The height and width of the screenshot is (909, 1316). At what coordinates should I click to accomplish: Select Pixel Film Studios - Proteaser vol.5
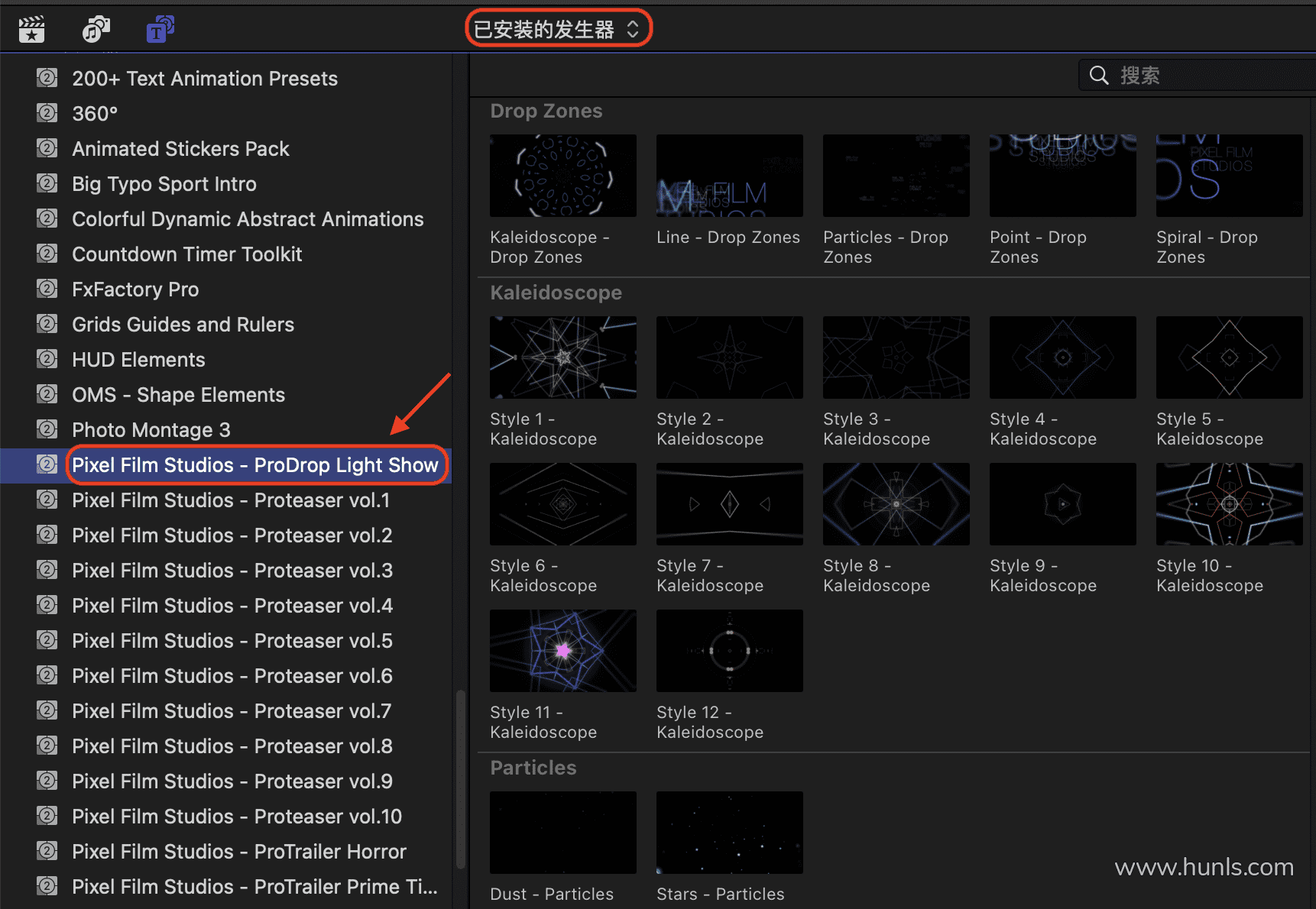click(x=226, y=641)
